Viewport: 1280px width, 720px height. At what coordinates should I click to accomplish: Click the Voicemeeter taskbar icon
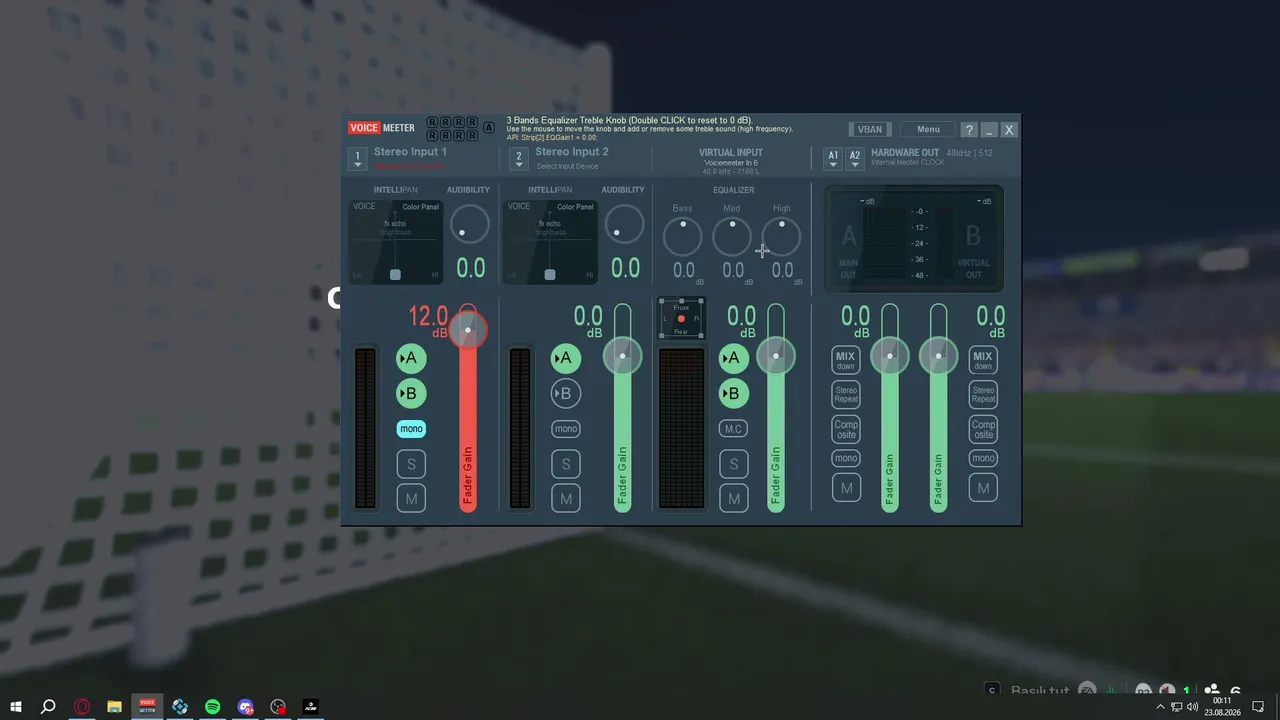pyautogui.click(x=147, y=707)
